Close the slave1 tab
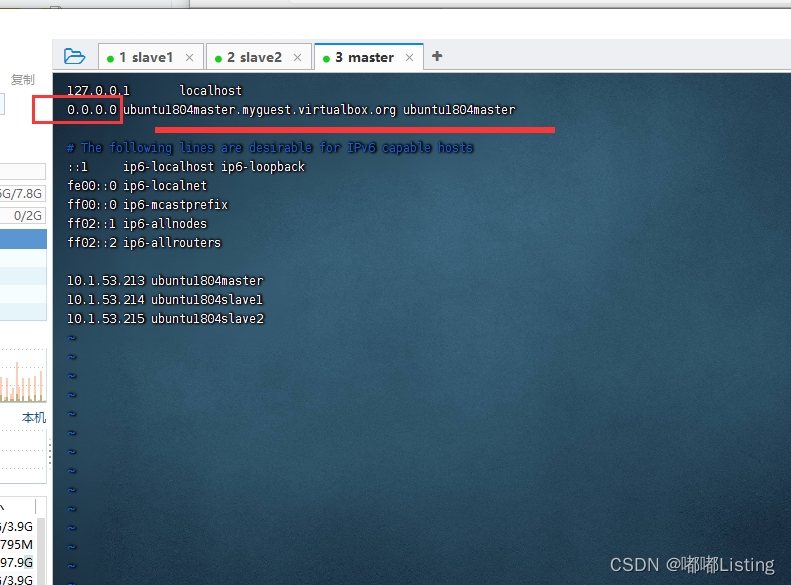 tap(190, 57)
